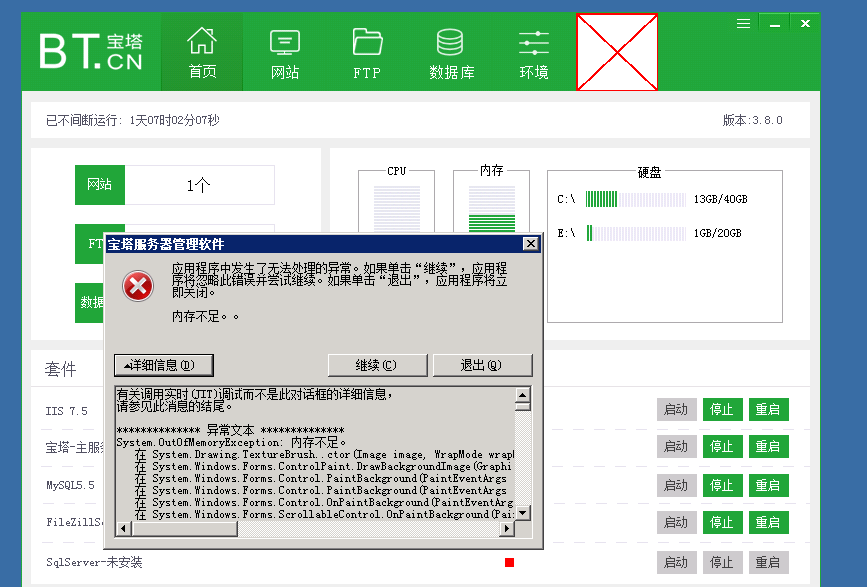Screen dimensions: 867x587
Task: Select the SqlServer-未安装 row label
Action: tap(94, 562)
